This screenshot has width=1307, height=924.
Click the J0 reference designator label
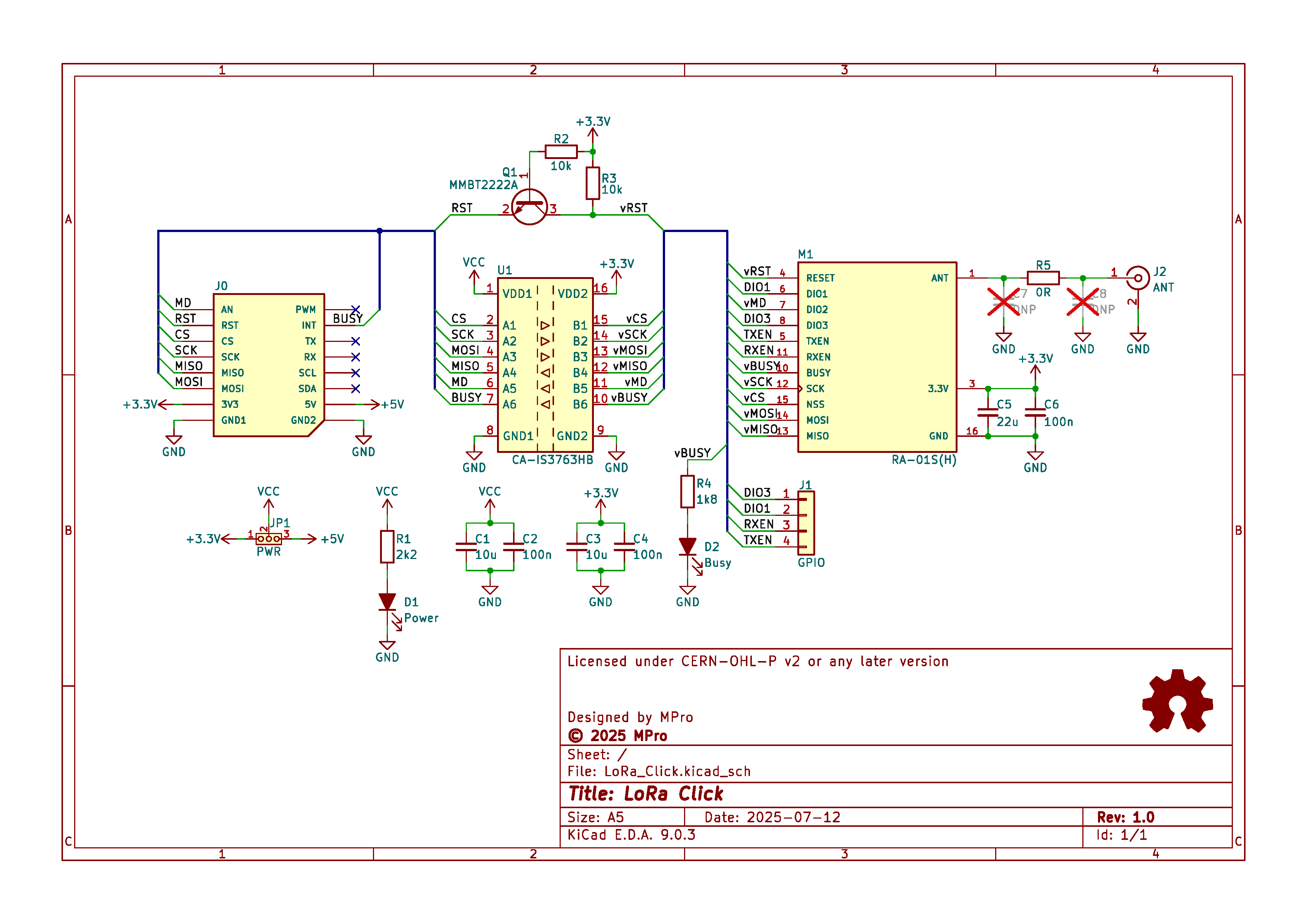tap(221, 286)
